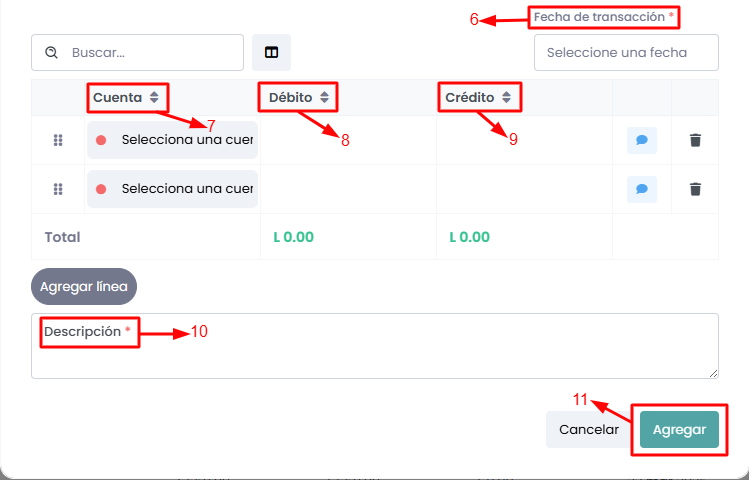Delete the first line with trash icon

click(x=695, y=141)
